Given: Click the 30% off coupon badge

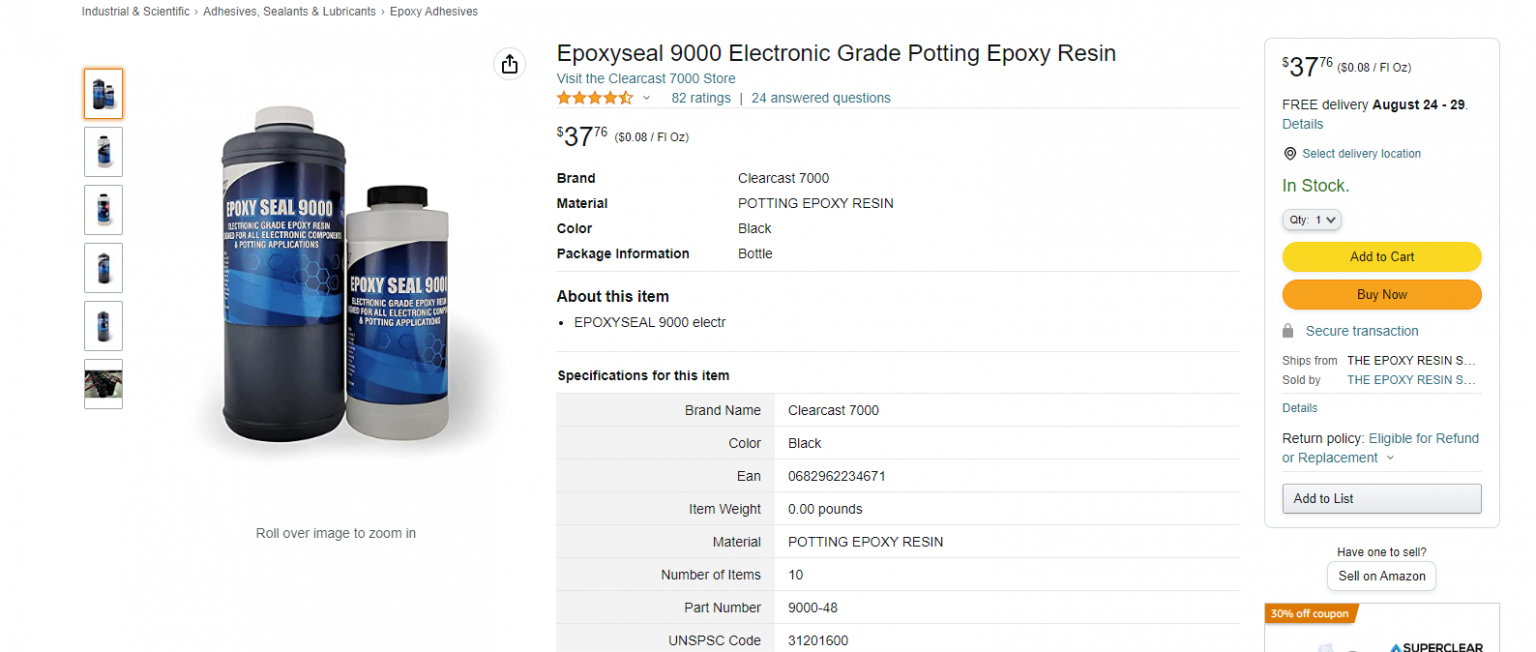Looking at the screenshot, I should pos(1308,613).
